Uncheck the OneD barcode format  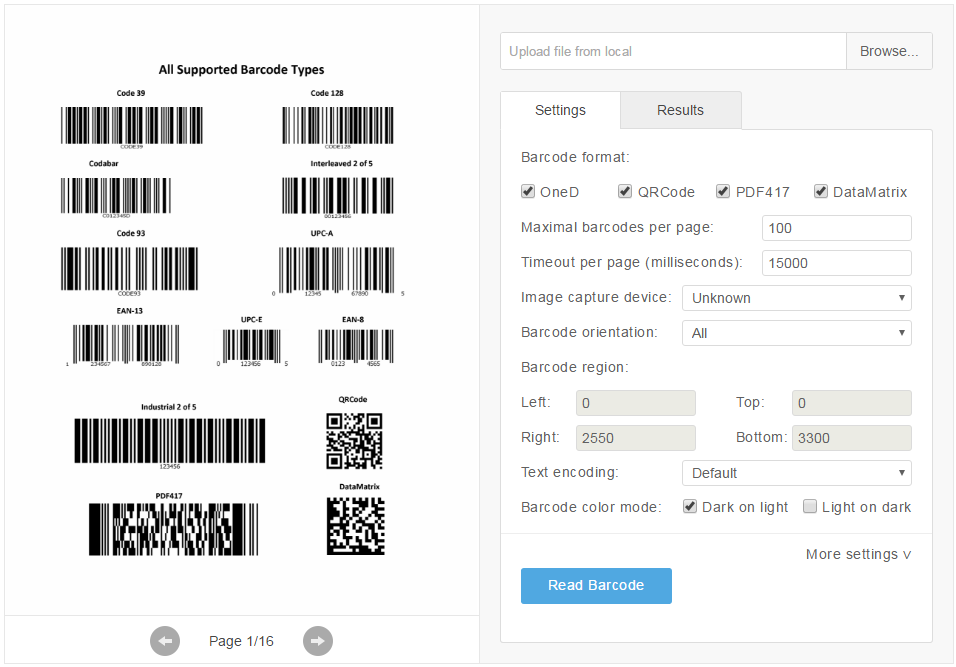(528, 191)
